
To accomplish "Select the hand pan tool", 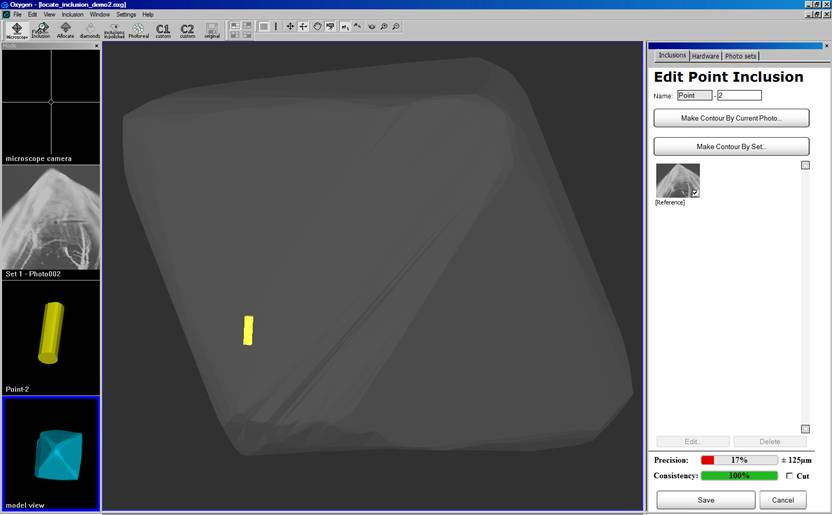I will point(317,26).
